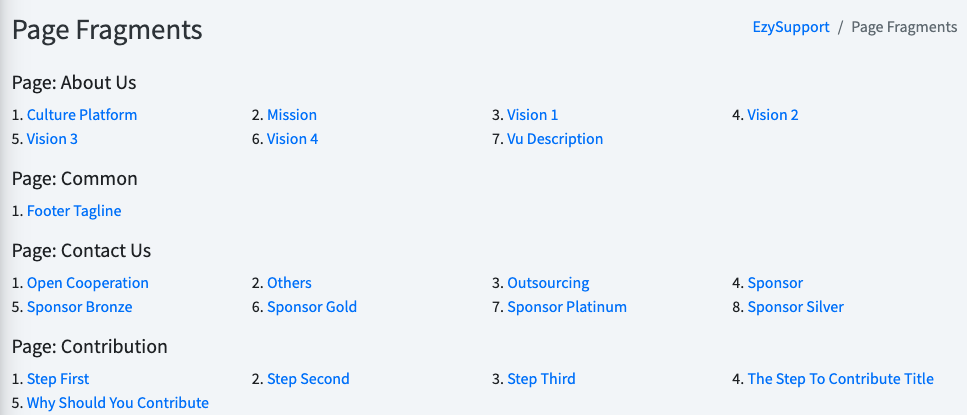967x415 pixels.
Task: Open the Culture Platform fragment
Action: pyautogui.click(x=82, y=115)
